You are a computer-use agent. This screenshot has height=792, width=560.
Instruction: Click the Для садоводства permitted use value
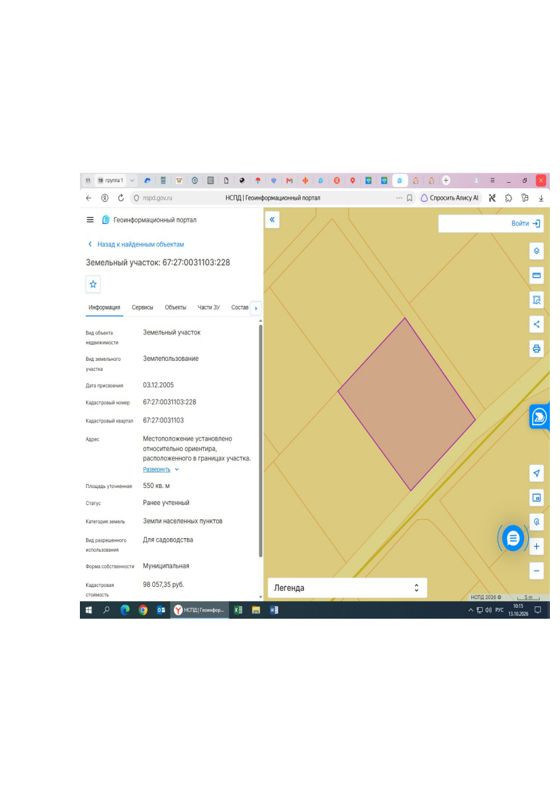click(x=168, y=540)
